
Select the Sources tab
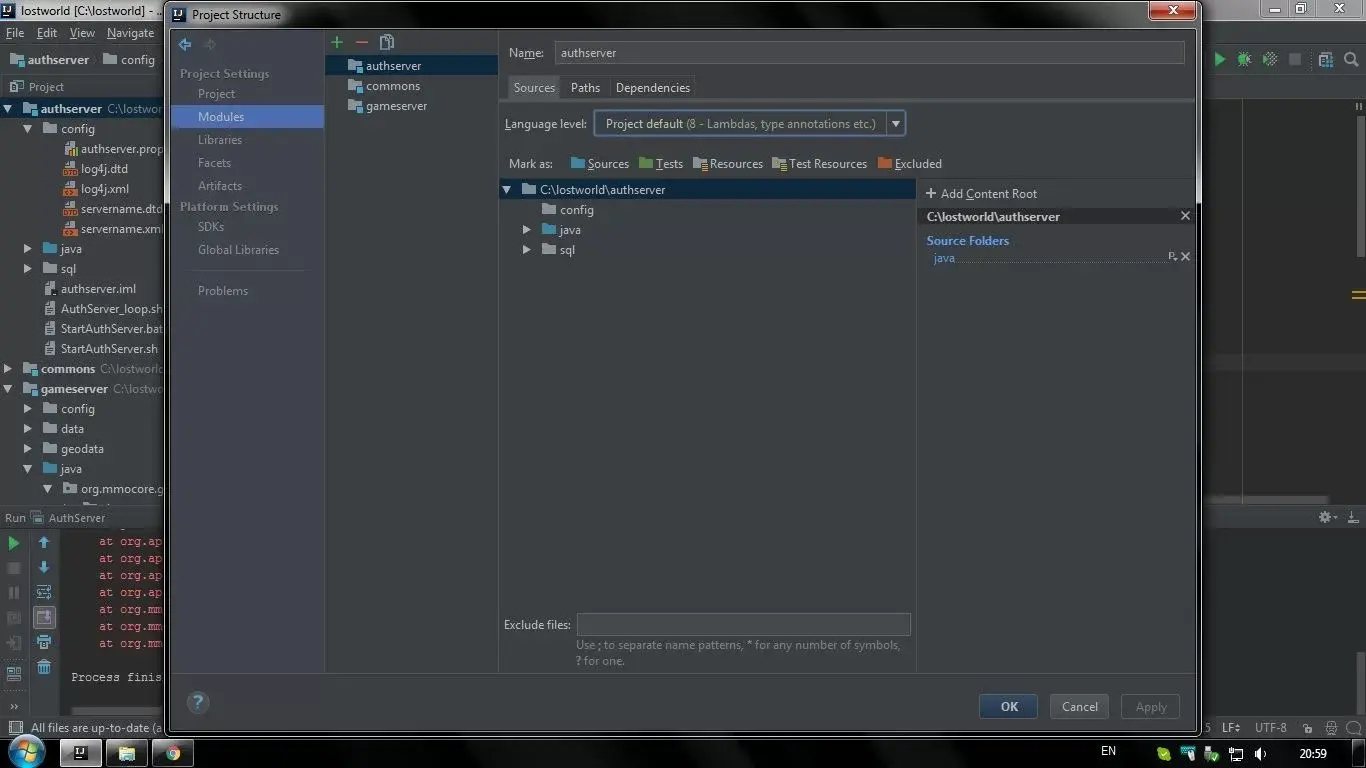tap(534, 88)
